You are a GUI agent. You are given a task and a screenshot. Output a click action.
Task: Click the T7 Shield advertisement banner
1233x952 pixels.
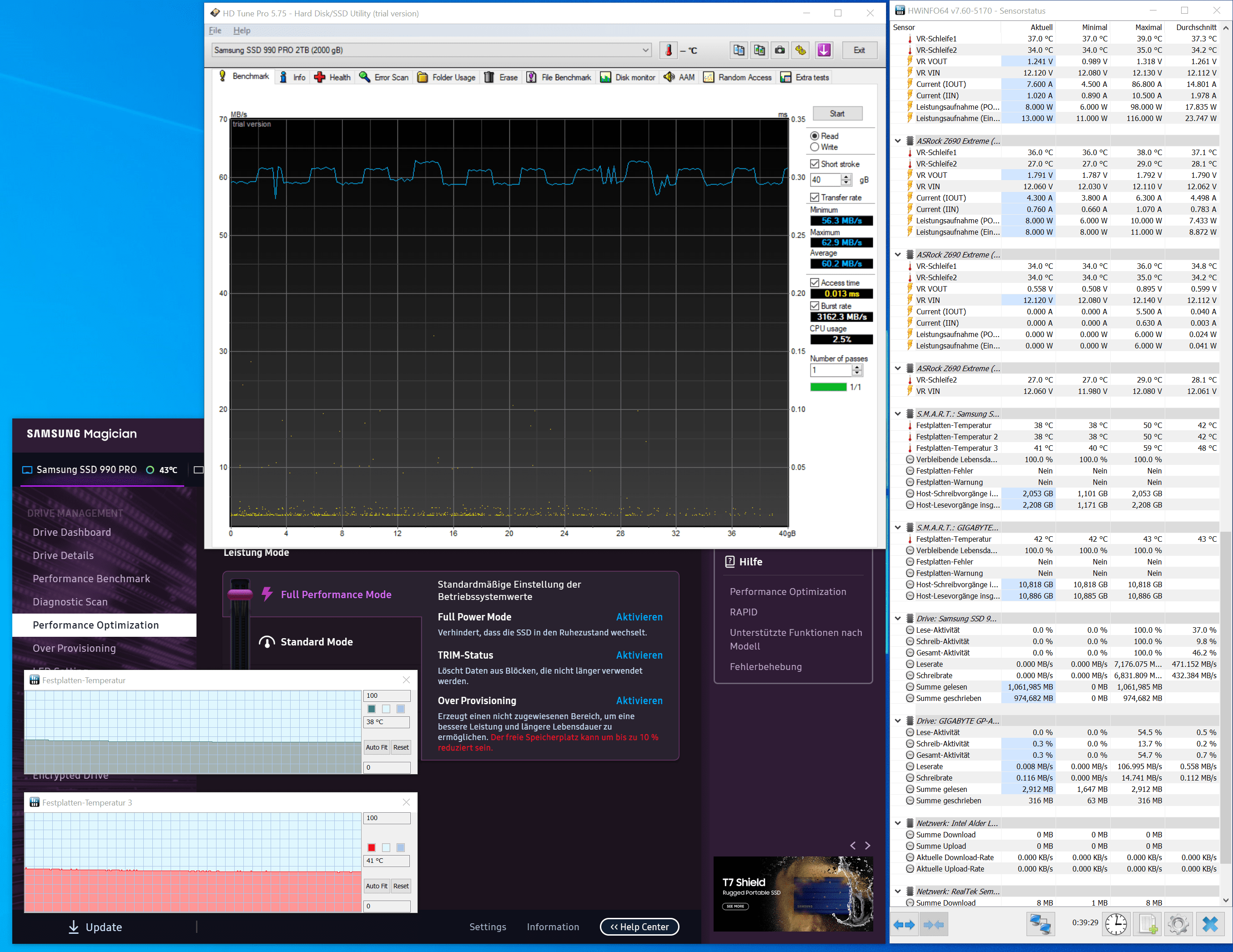point(793,894)
